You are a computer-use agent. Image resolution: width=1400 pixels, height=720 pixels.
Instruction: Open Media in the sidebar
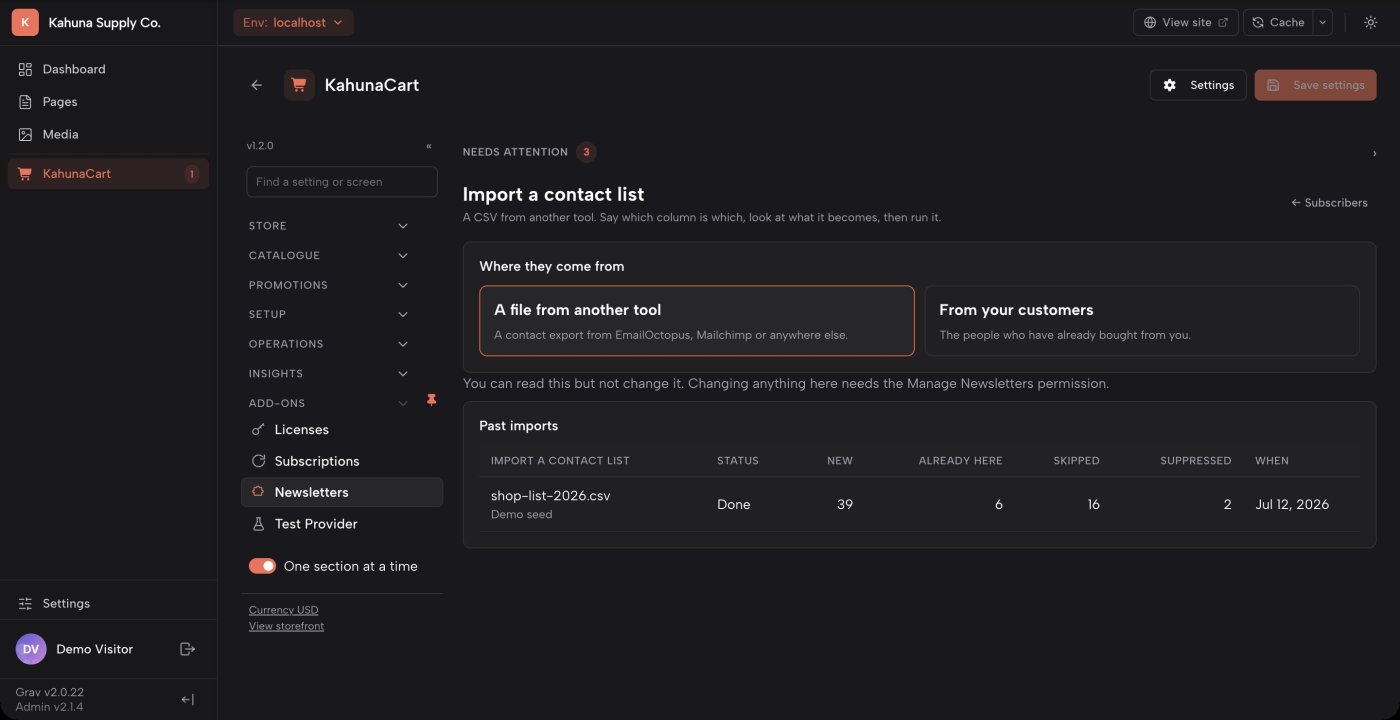tap(108, 134)
